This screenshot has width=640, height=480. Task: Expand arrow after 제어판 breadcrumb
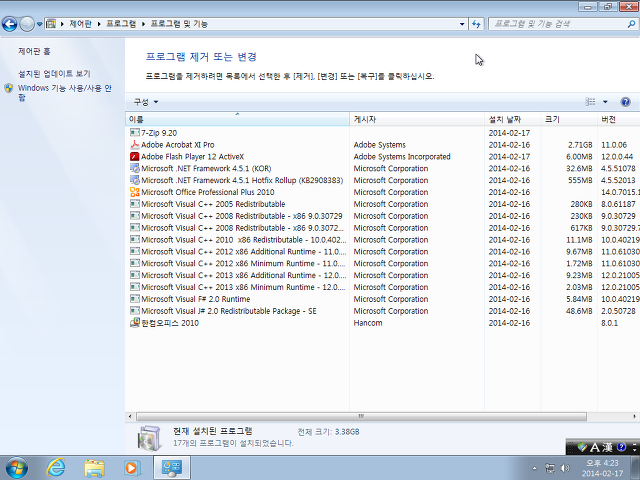pyautogui.click(x=99, y=24)
